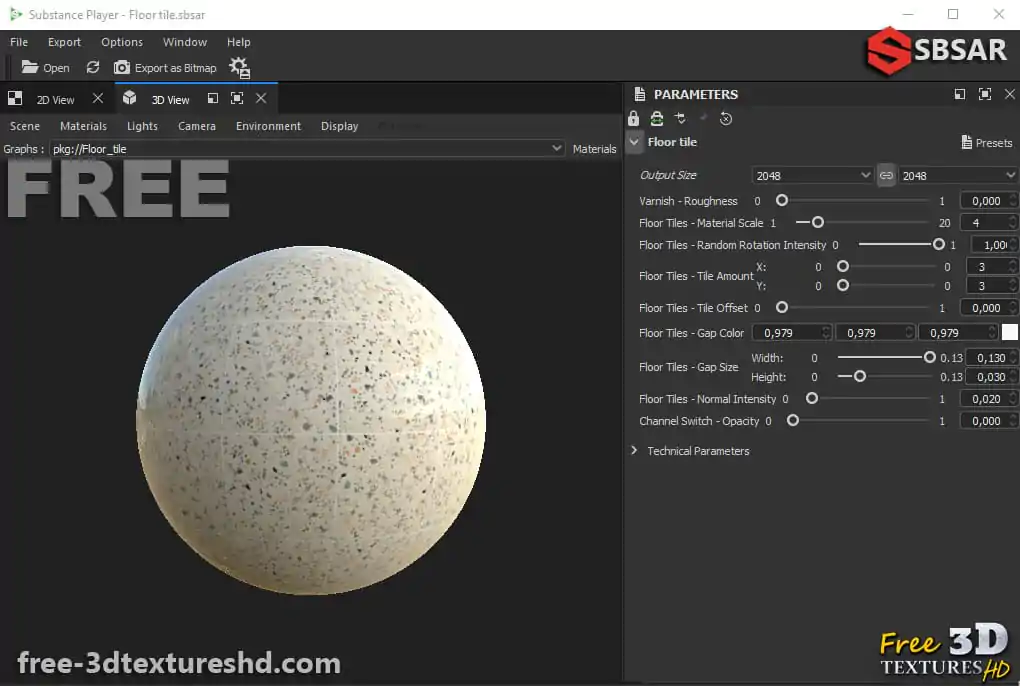Click the reset parameters circular arrow icon
Screen dimensions: 1020x686
tap(726, 118)
